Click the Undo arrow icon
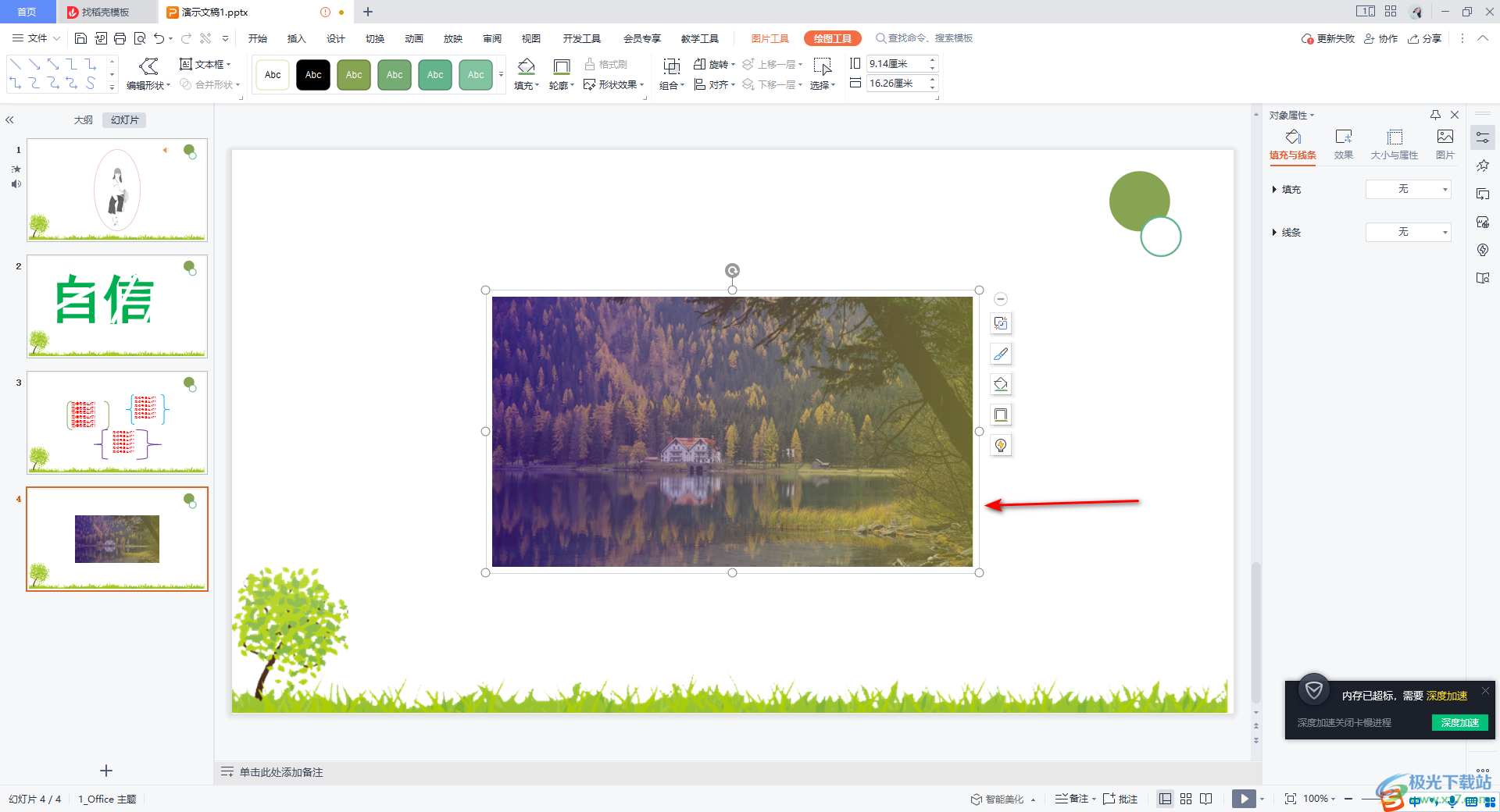Image resolution: width=1500 pixels, height=812 pixels. [x=159, y=38]
